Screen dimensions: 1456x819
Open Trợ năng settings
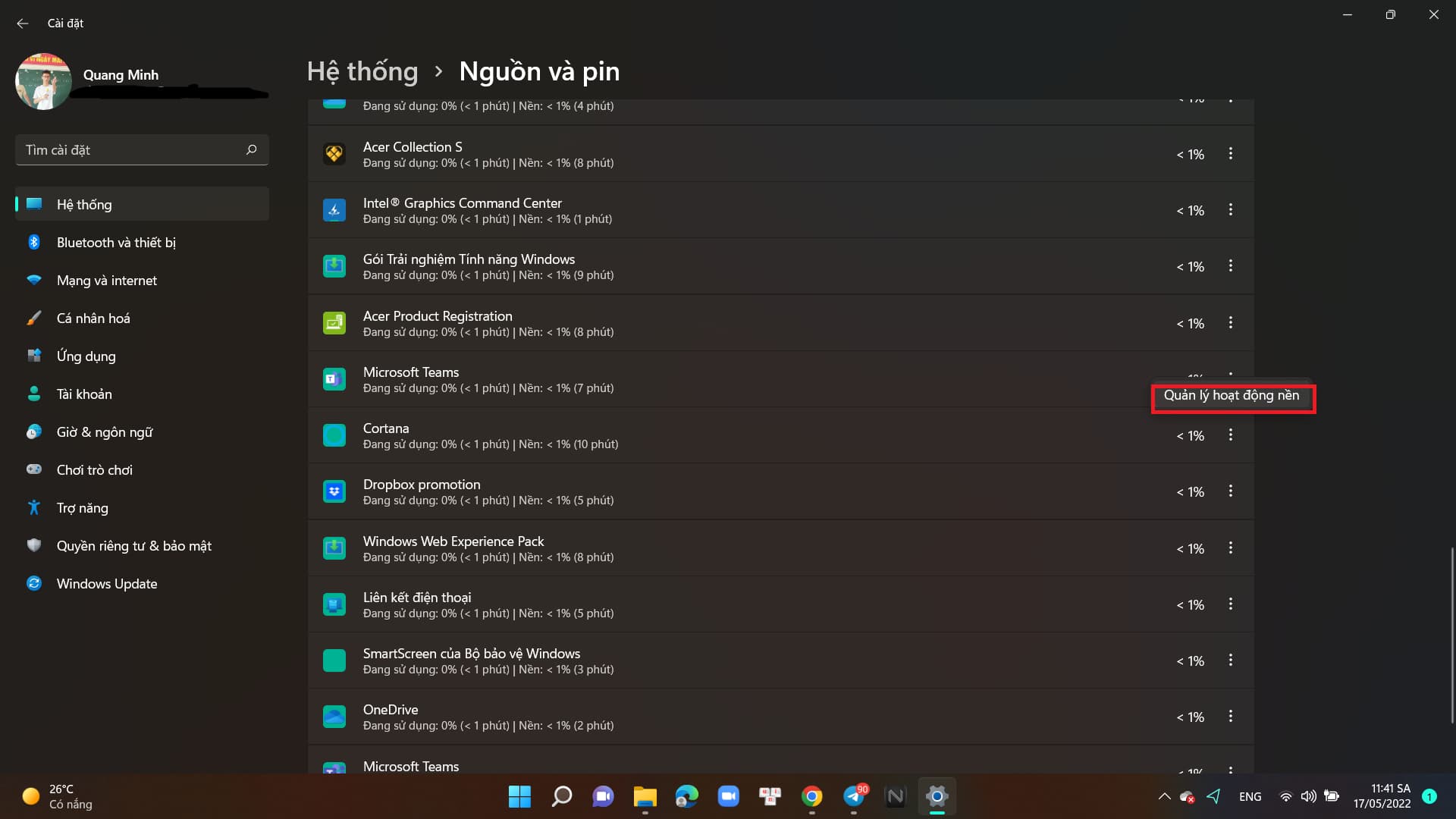[x=142, y=507]
